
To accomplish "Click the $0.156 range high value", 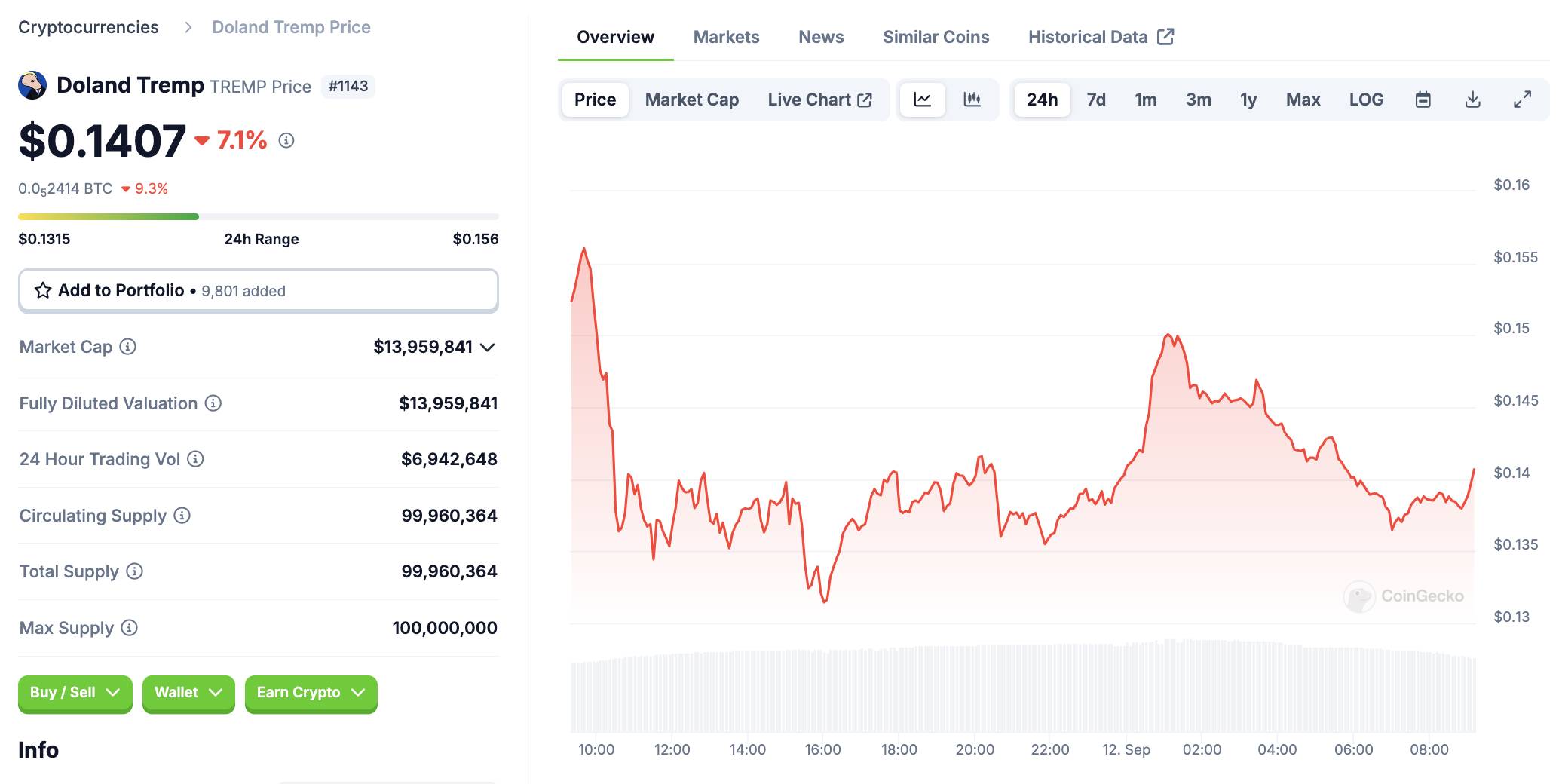I will pyautogui.click(x=476, y=239).
